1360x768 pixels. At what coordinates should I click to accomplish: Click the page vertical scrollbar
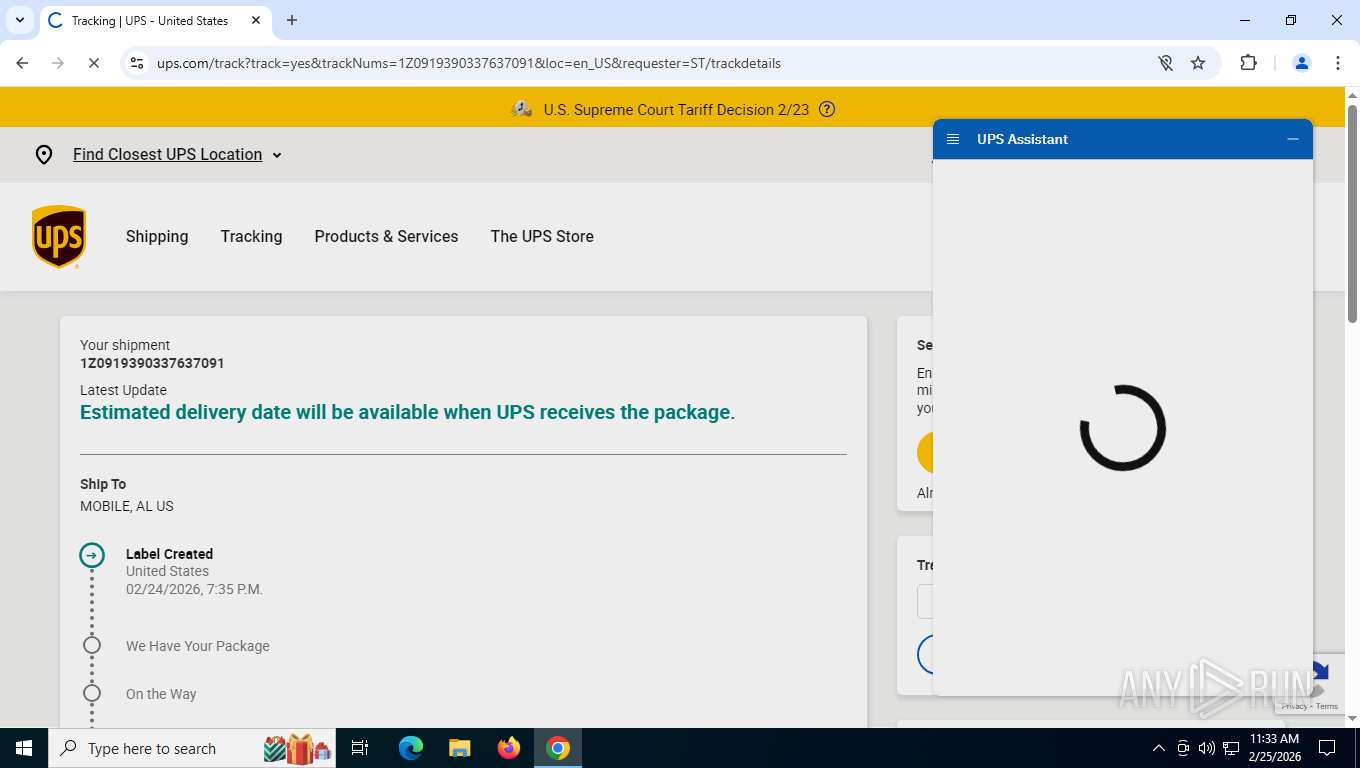click(1352, 212)
